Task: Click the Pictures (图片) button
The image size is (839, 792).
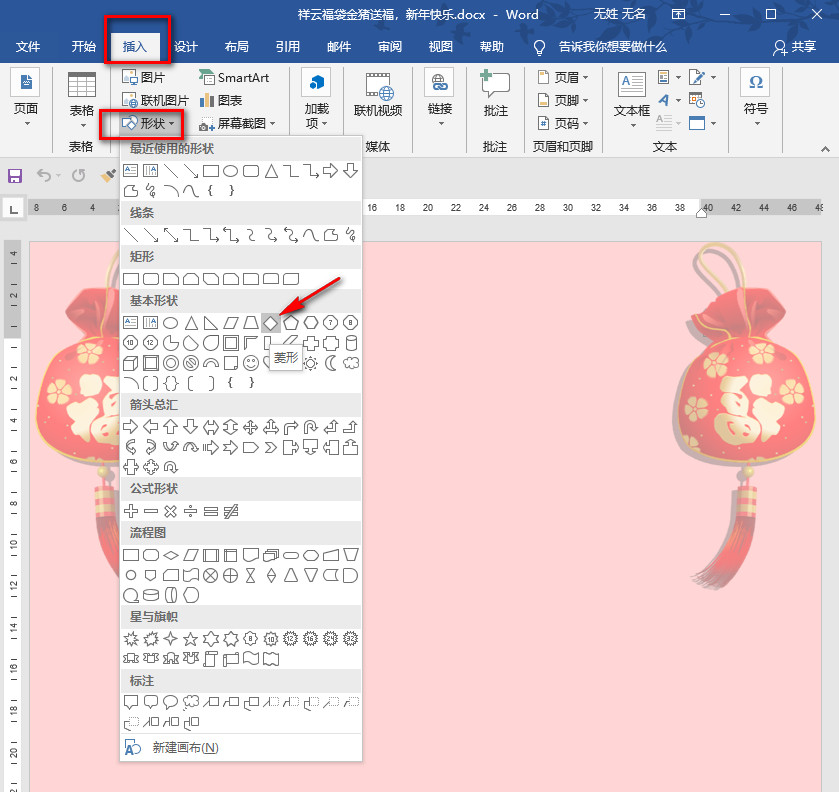Action: pyautogui.click(x=143, y=78)
